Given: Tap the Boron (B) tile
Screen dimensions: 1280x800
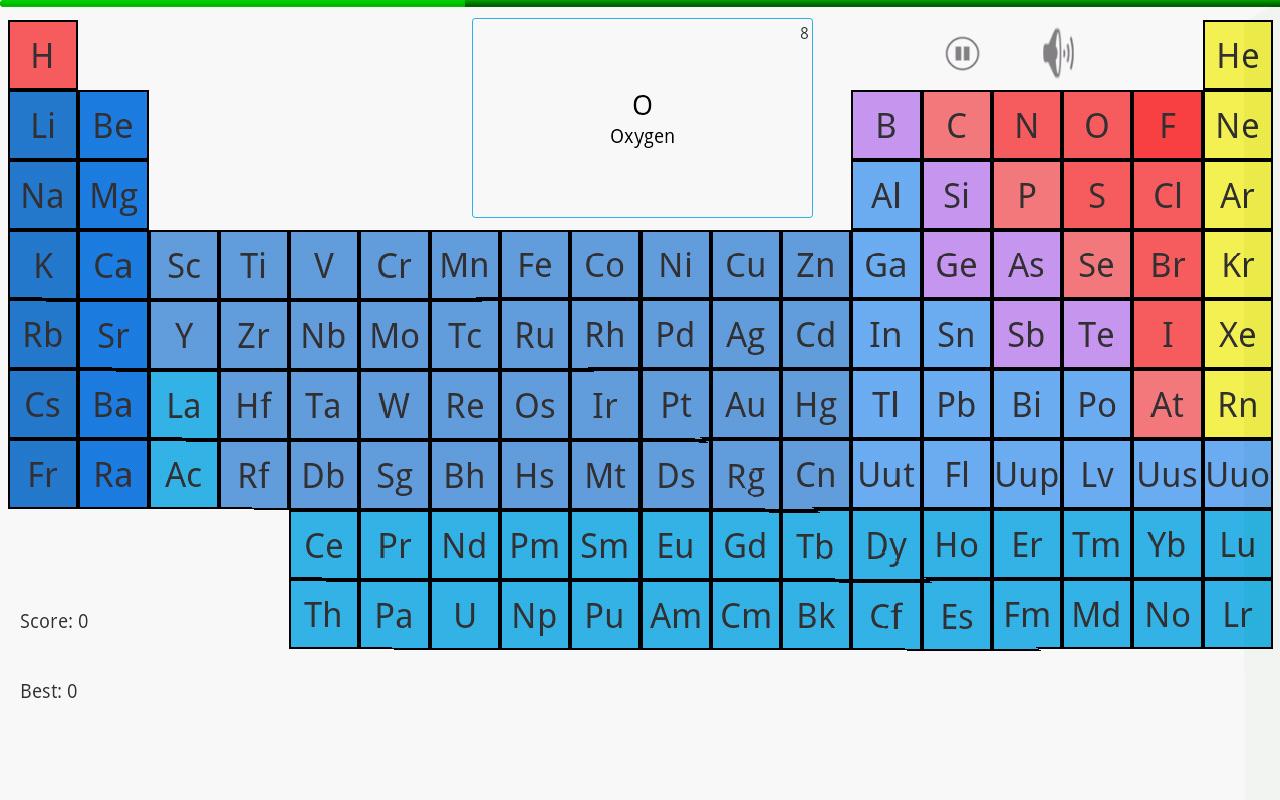Looking at the screenshot, I should 886,125.
